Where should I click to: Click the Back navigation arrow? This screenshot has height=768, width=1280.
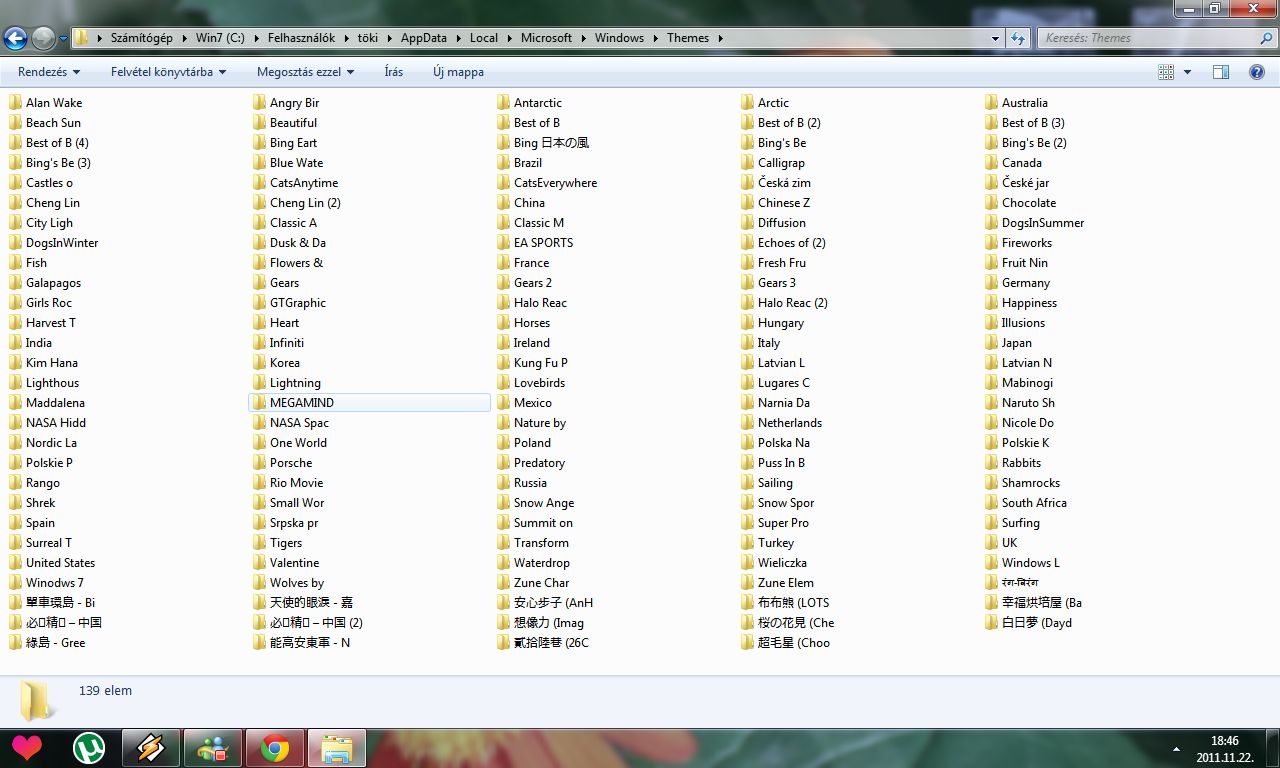pos(15,39)
